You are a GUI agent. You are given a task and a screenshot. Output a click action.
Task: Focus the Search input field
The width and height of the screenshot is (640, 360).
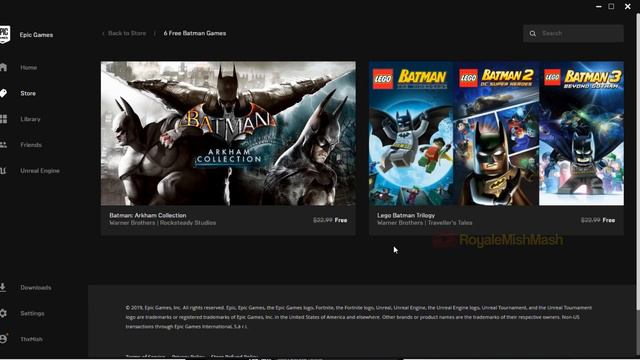[x=573, y=33]
